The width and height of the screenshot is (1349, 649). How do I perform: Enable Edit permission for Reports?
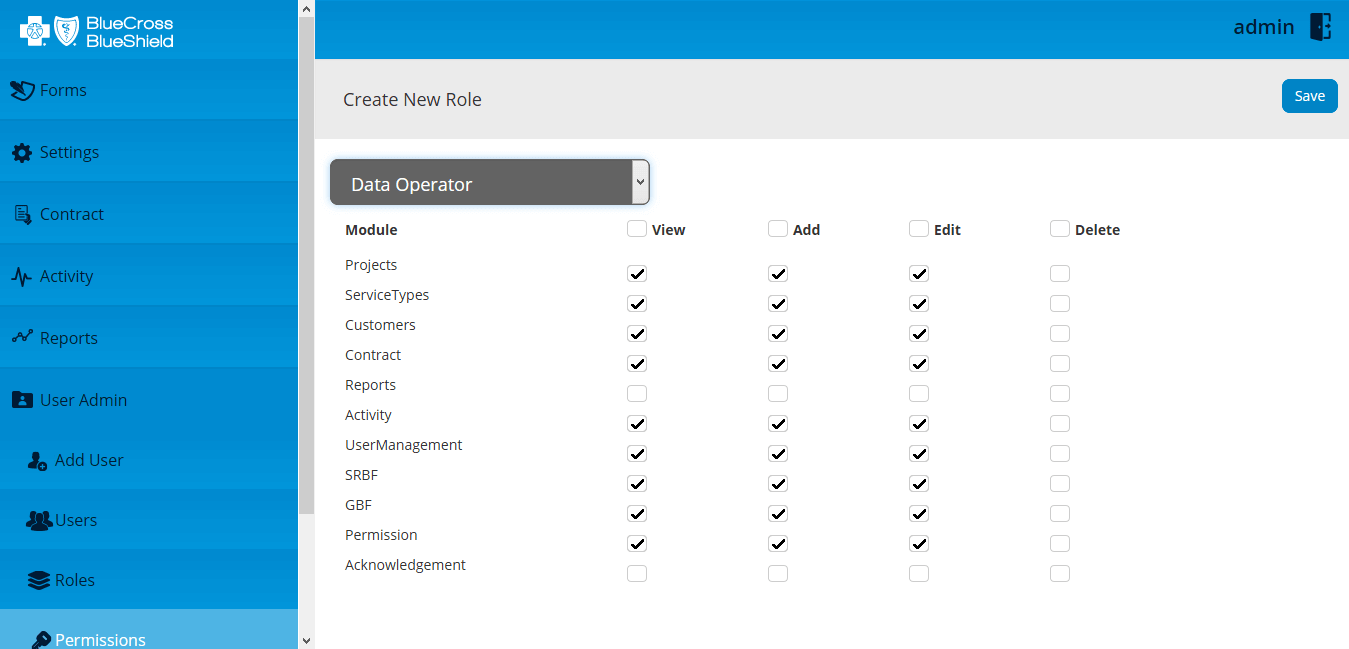click(x=919, y=393)
